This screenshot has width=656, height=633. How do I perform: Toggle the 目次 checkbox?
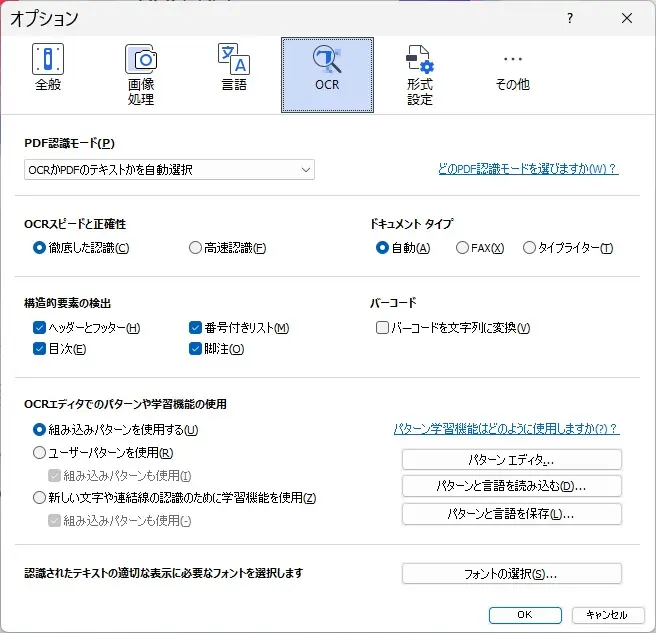pos(39,349)
